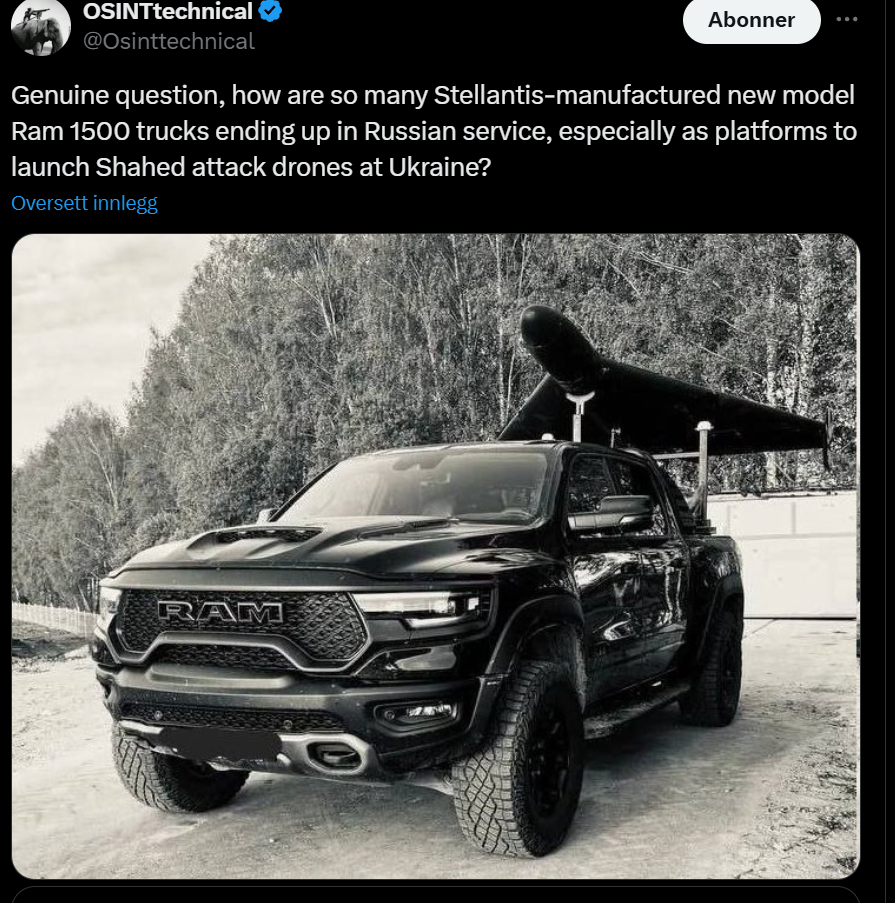Click the blue verified checkmark badge

[270, 11]
